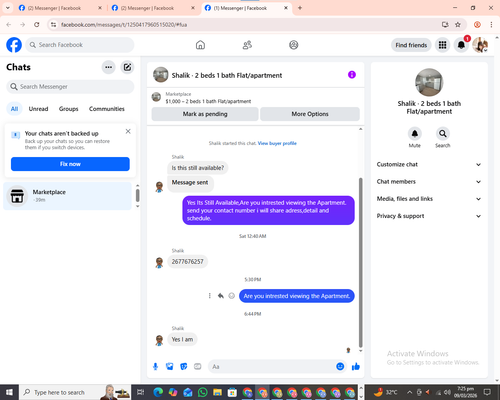Start a new message with compose icon
Viewport: 500px width, 400px height.
(x=127, y=67)
